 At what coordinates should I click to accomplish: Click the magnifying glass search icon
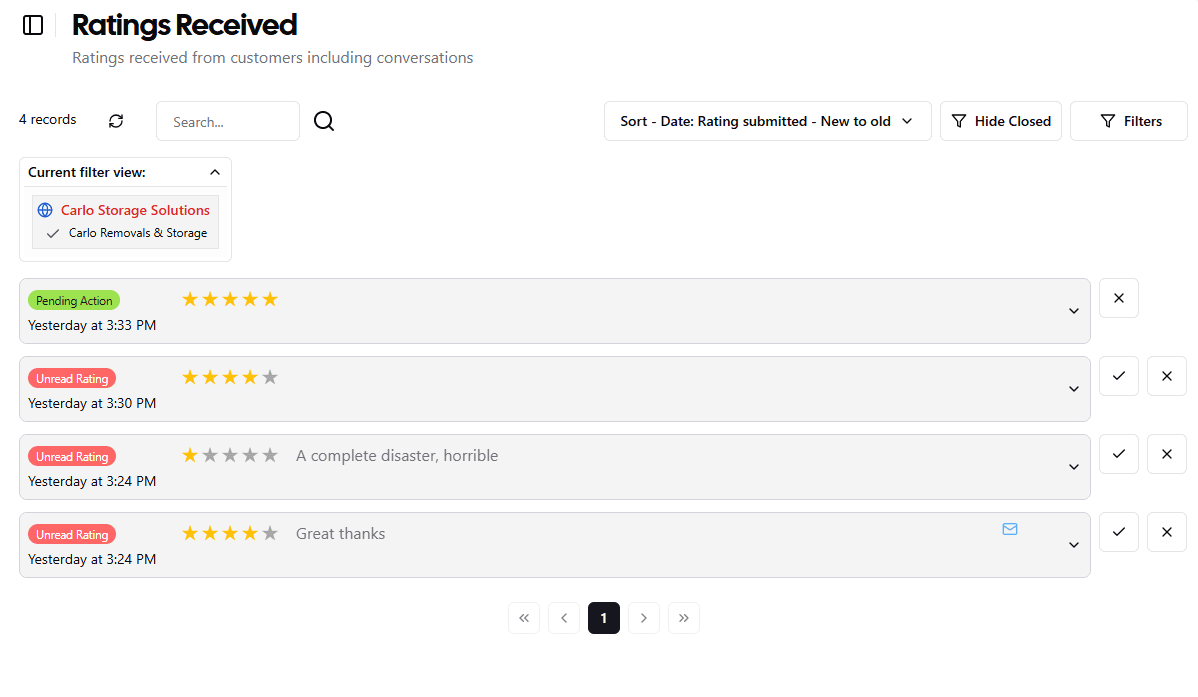(x=324, y=121)
